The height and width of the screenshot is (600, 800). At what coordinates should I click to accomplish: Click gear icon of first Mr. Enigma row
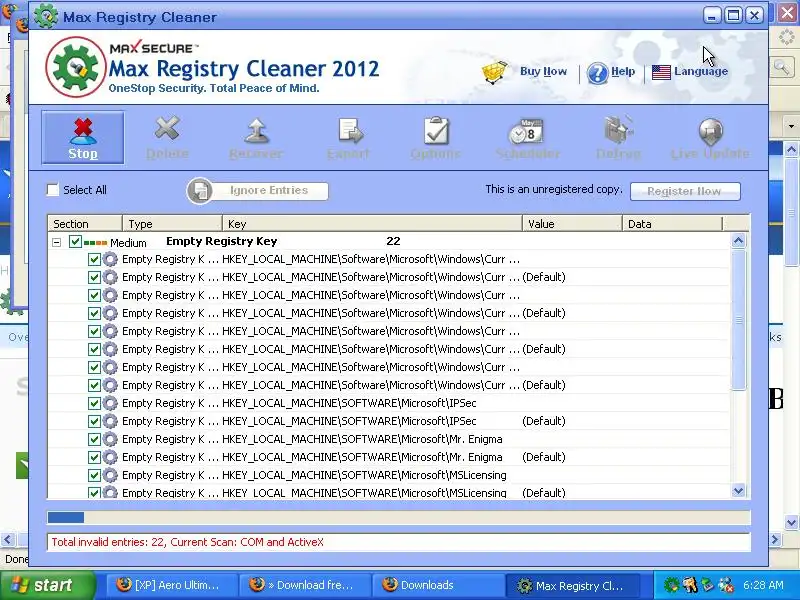tap(110, 439)
